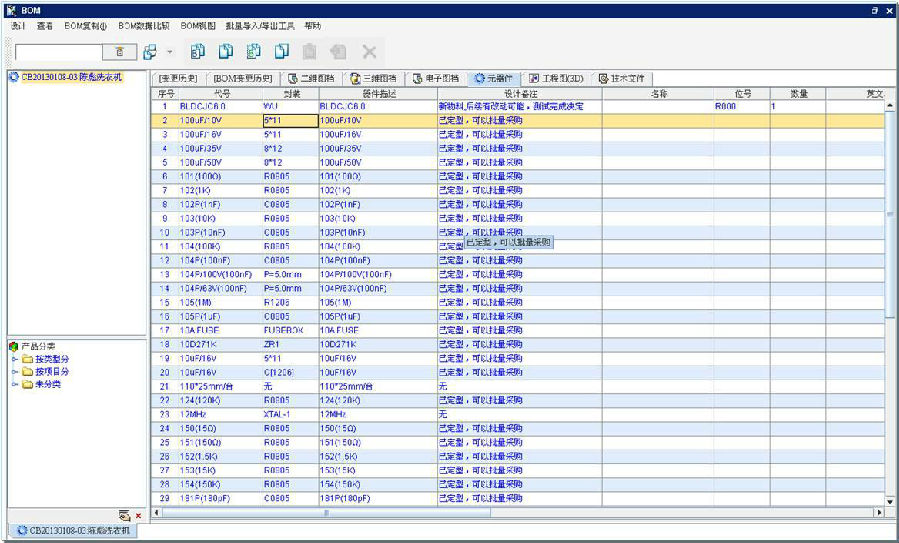Screen dimensions: 899x543
Task: Click the first blue document icon in toolbar
Action: [198, 51]
